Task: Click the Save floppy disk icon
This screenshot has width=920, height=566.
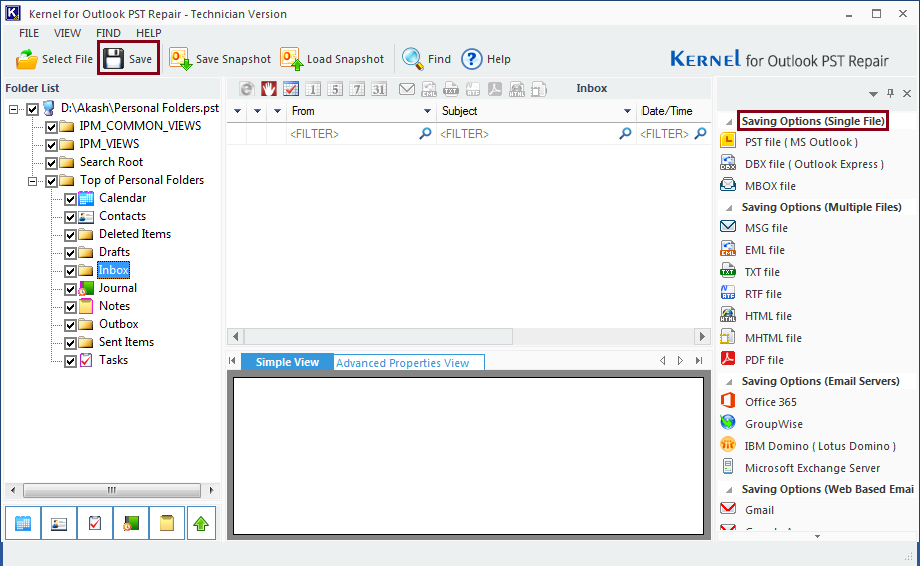Action: pyautogui.click(x=113, y=59)
